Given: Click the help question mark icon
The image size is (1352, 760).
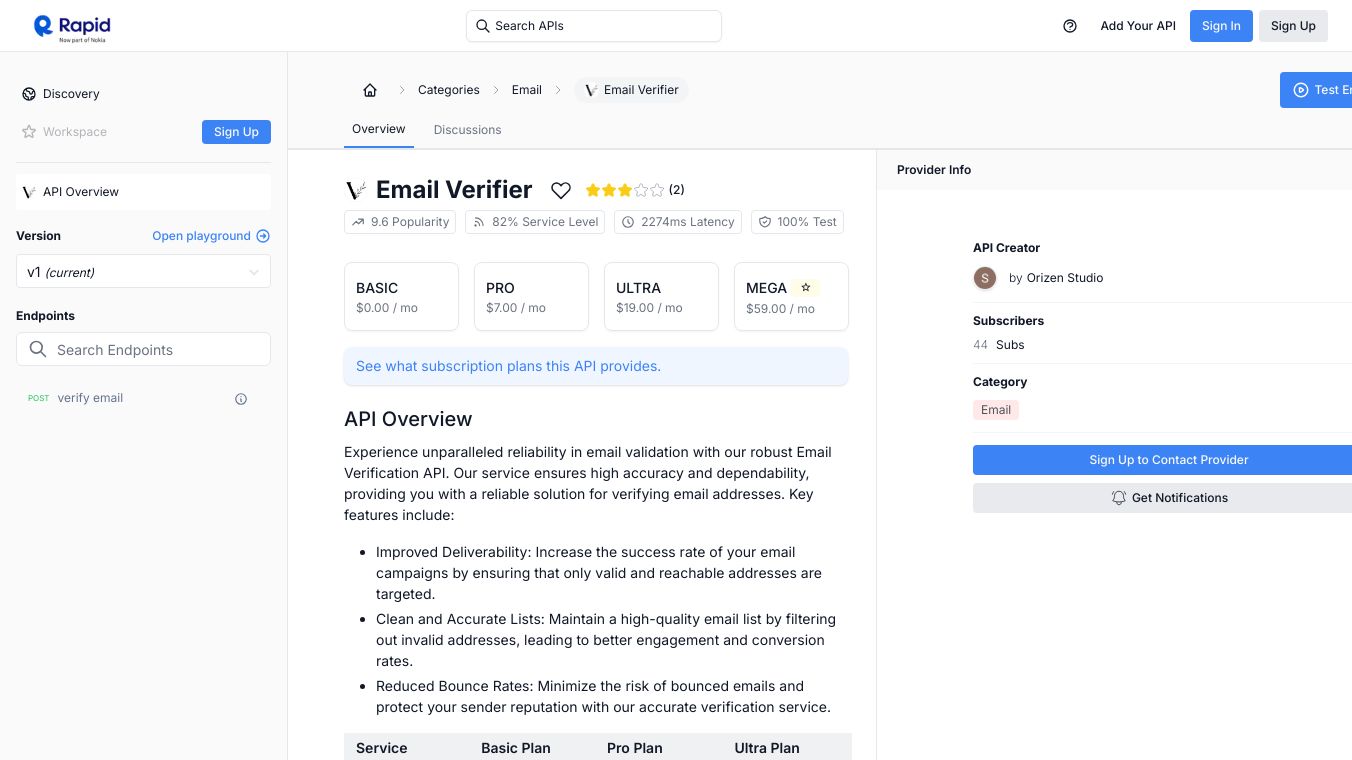Looking at the screenshot, I should [1070, 26].
